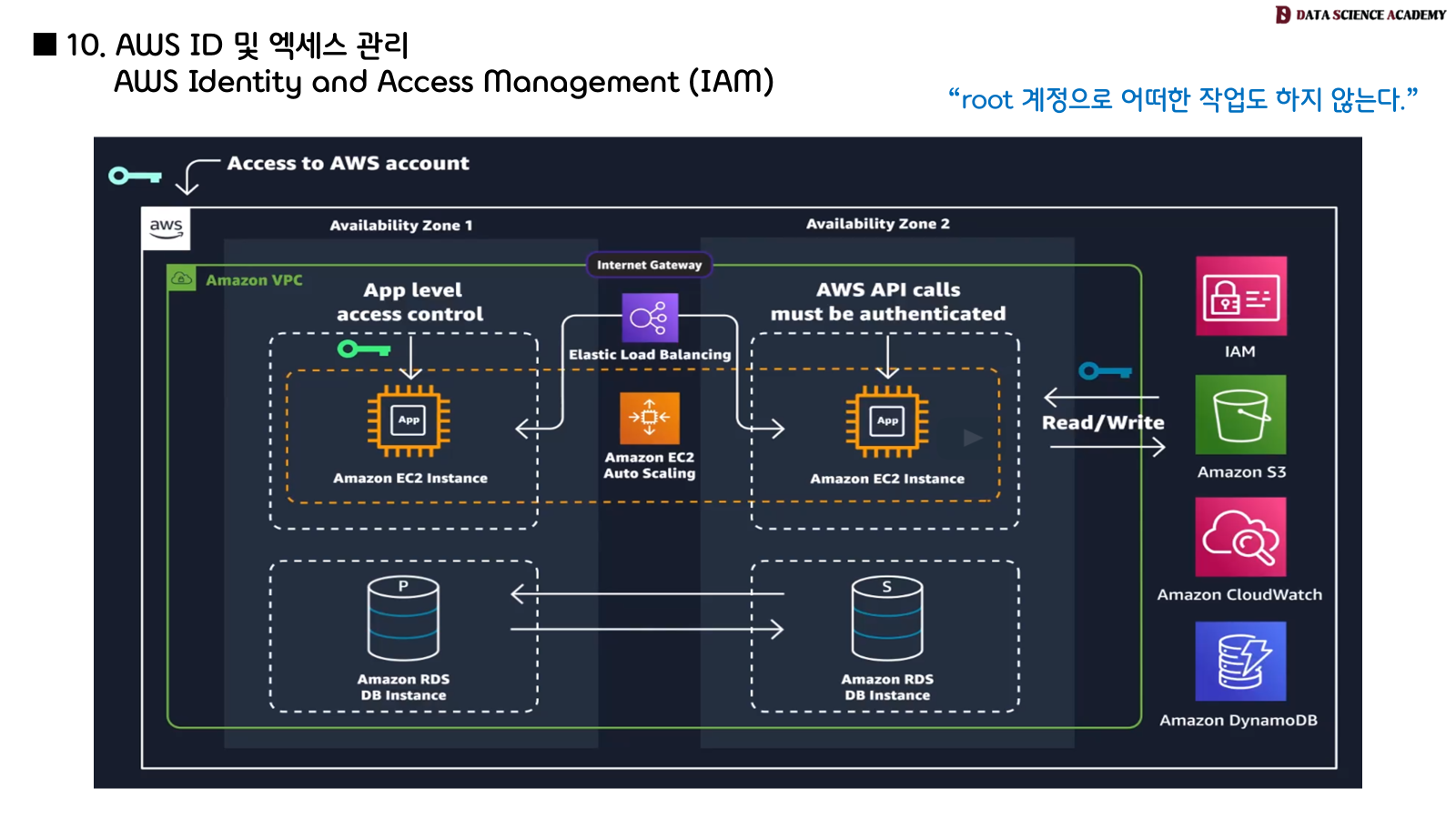1456x819 pixels.
Task: Click the 'App level access control' heading
Action: click(410, 302)
